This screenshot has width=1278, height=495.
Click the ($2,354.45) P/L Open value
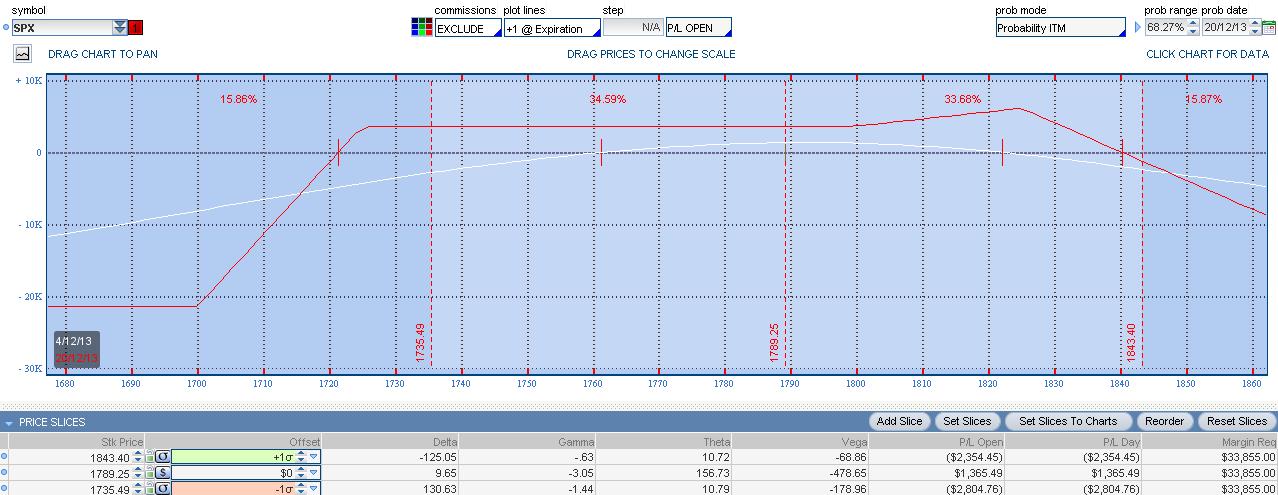[x=974, y=457]
